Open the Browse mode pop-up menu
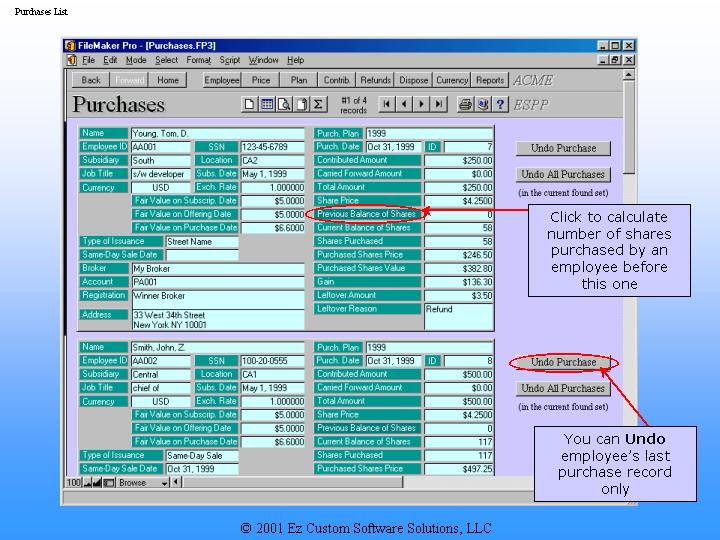 click(143, 483)
